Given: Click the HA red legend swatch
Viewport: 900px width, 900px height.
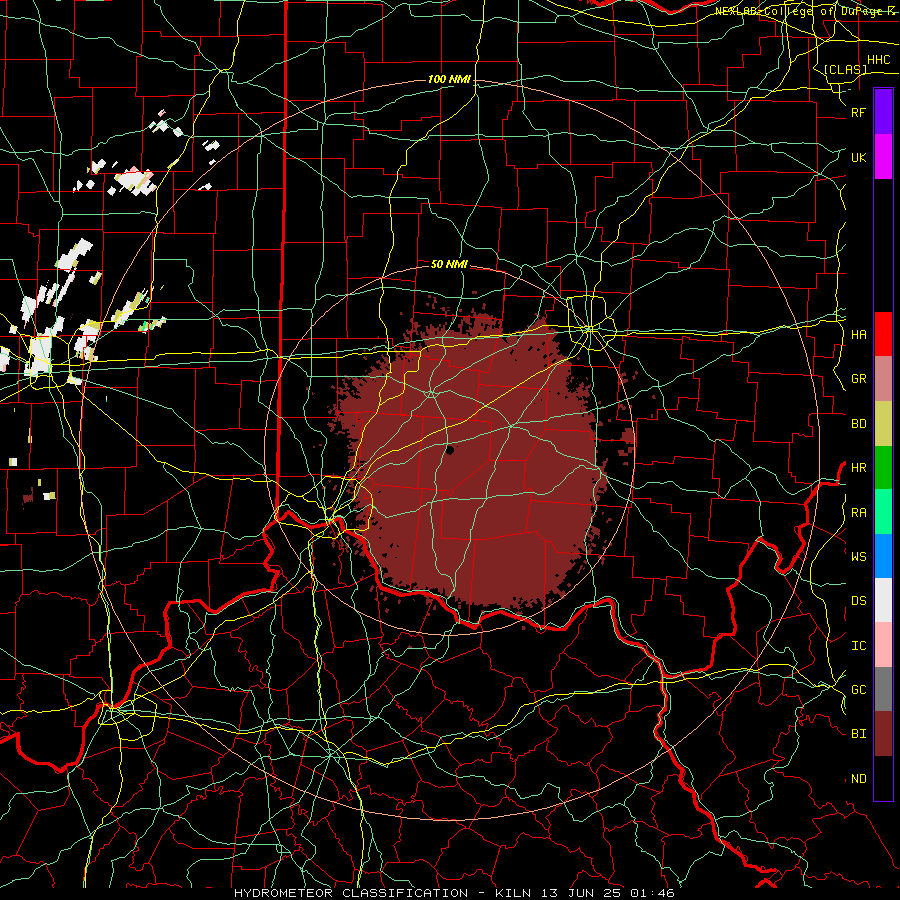Looking at the screenshot, I should pos(883,334).
